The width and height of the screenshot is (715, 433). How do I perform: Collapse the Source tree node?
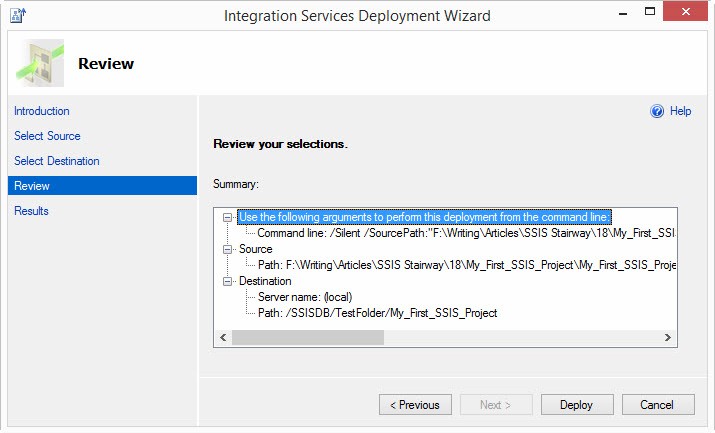229,249
